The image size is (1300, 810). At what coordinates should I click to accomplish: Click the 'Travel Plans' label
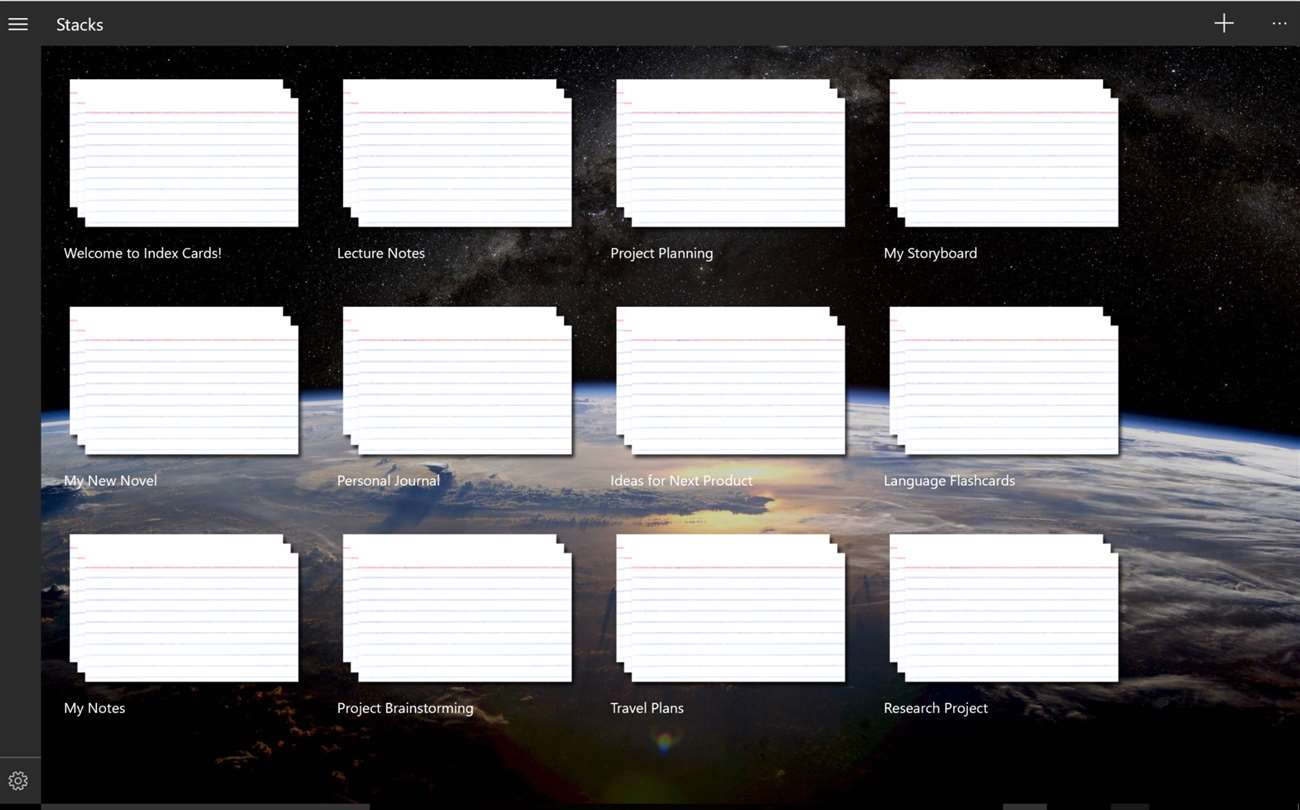click(x=647, y=708)
